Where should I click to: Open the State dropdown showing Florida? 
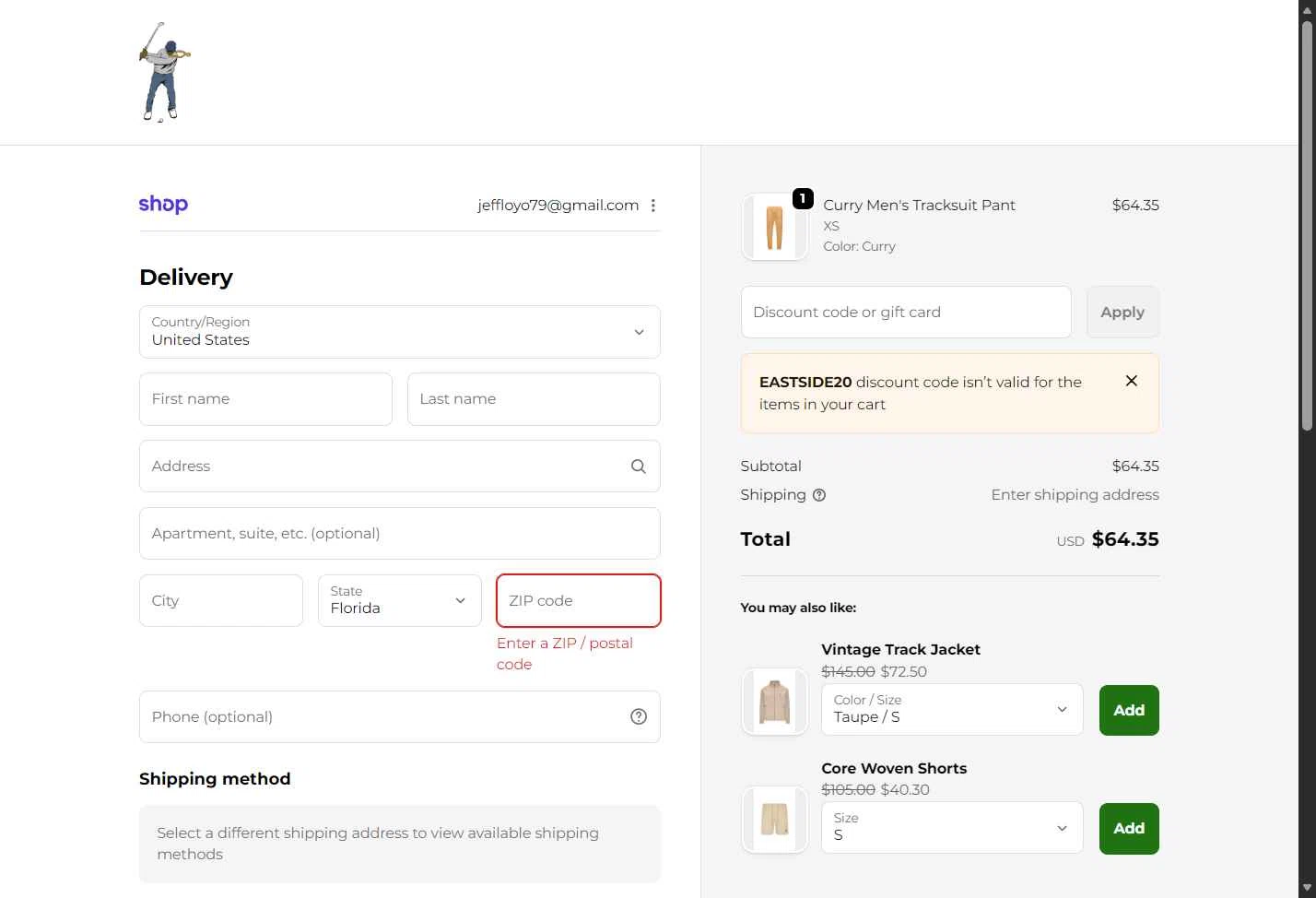pyautogui.click(x=400, y=601)
